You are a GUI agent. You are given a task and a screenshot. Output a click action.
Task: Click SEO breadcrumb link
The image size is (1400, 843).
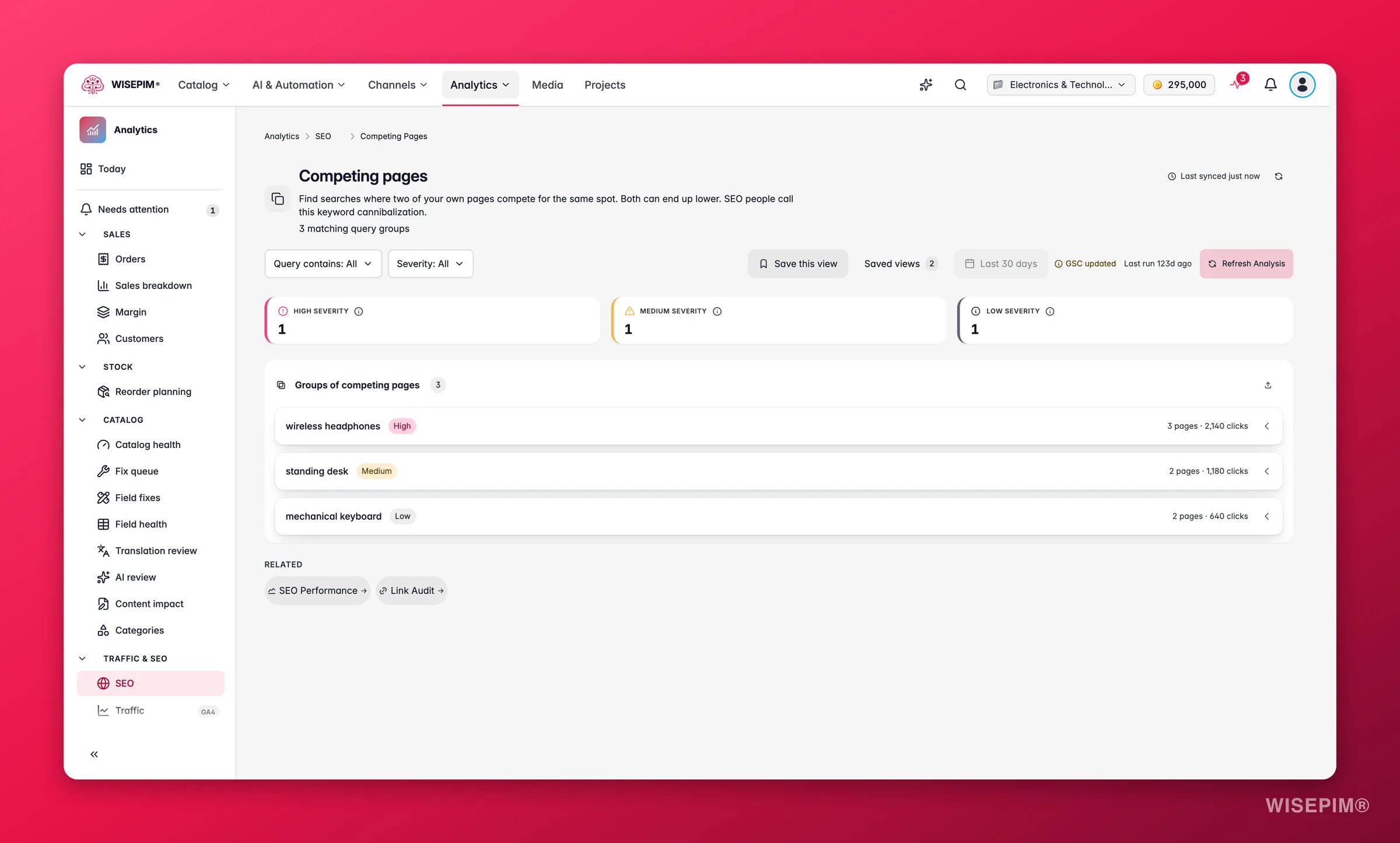point(323,136)
